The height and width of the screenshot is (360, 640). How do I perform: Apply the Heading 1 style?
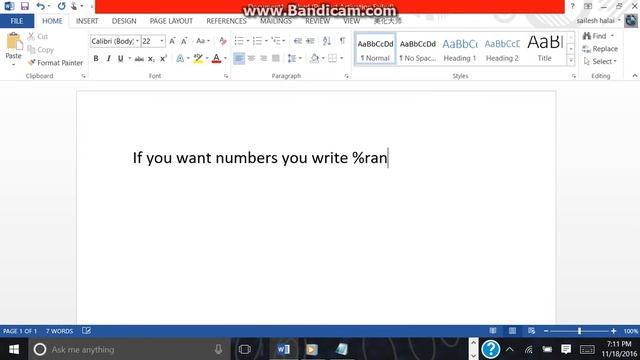point(460,48)
